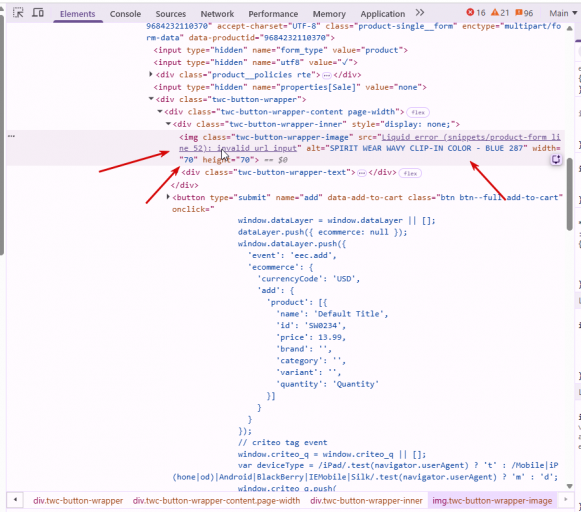This screenshot has height=512, width=581.
Task: Open the Main context dropdown
Action: coord(563,13)
